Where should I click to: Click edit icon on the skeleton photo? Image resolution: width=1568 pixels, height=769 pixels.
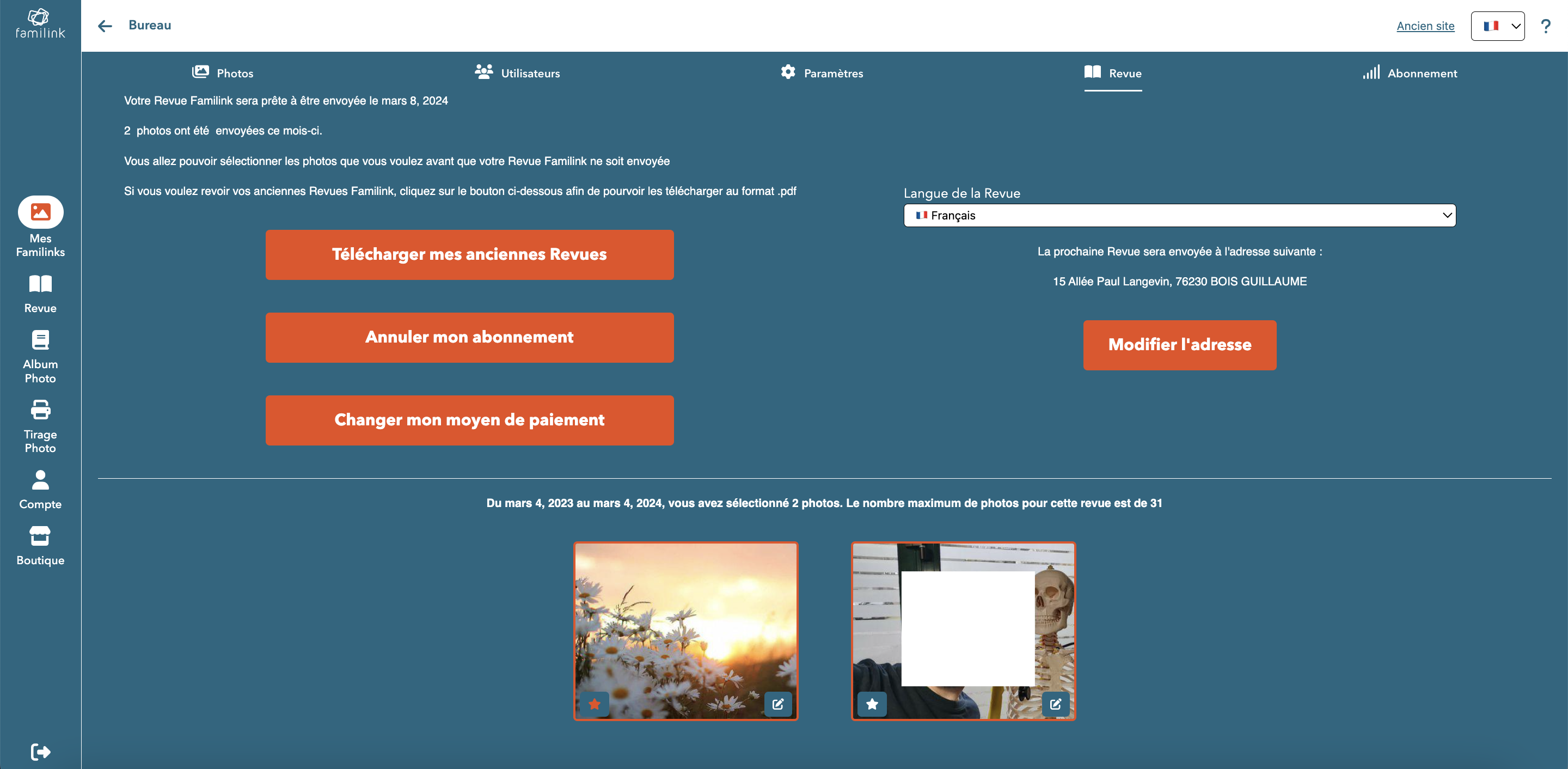pos(1056,704)
